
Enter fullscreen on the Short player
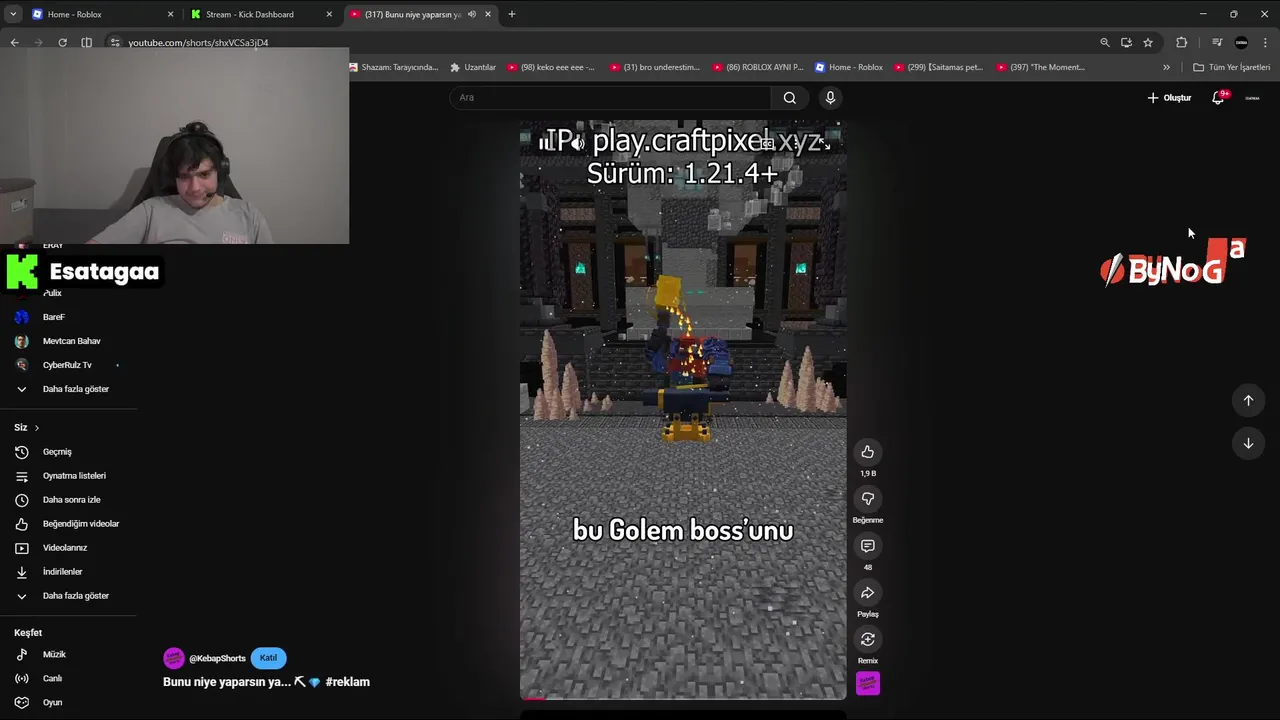[x=824, y=144]
